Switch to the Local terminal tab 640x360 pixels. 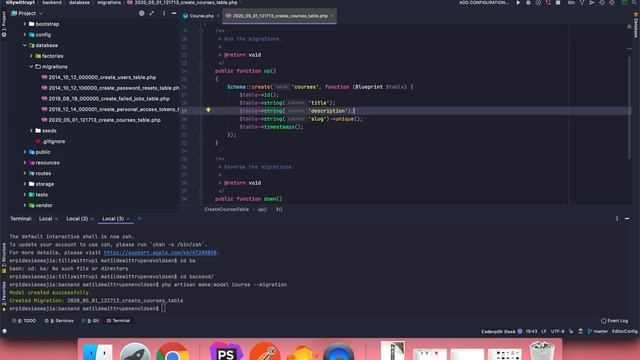click(x=45, y=219)
